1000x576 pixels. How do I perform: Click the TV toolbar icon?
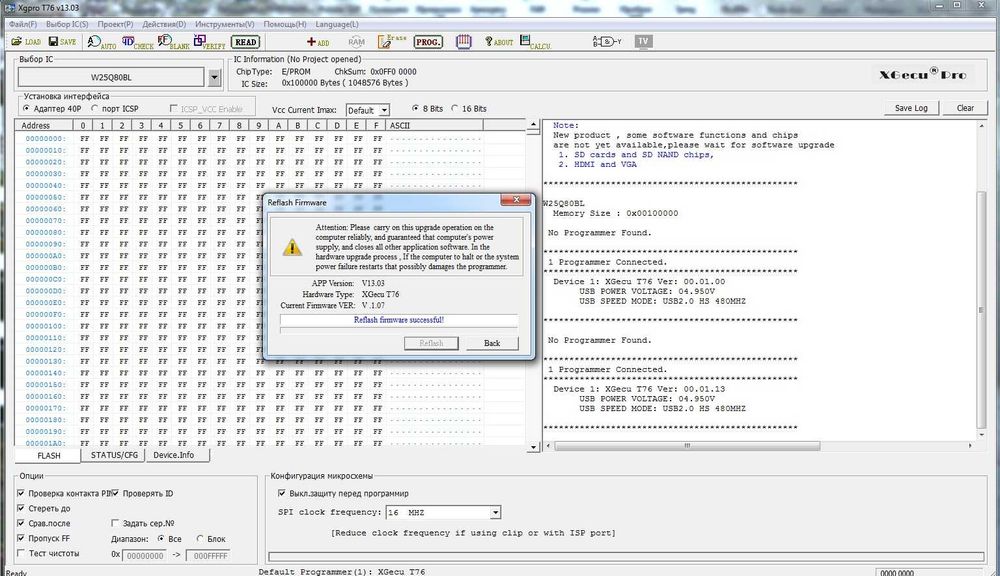pyautogui.click(x=643, y=41)
